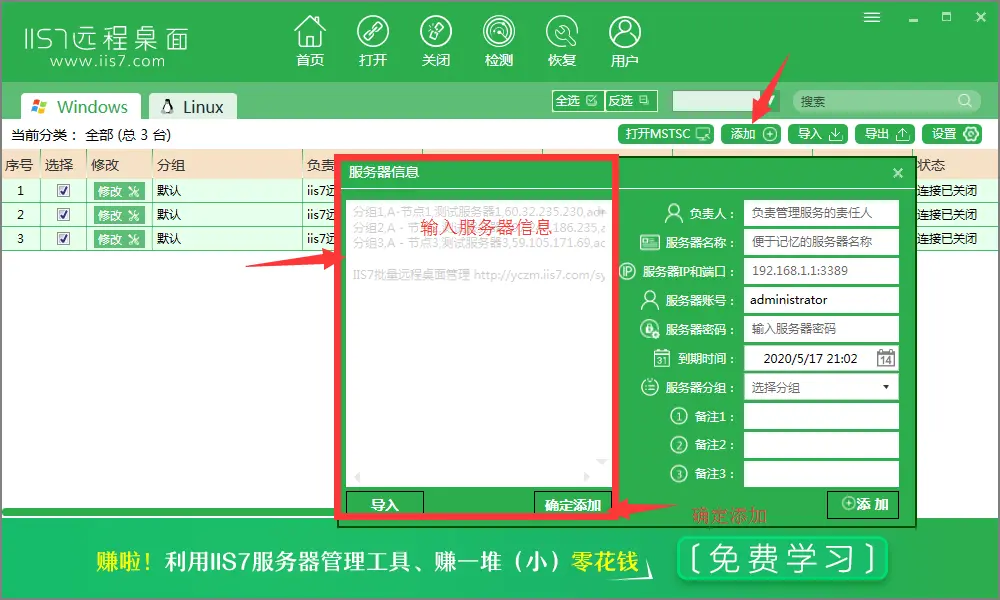Open calendar picker for 到期时间
The height and width of the screenshot is (600, 1000).
885,358
